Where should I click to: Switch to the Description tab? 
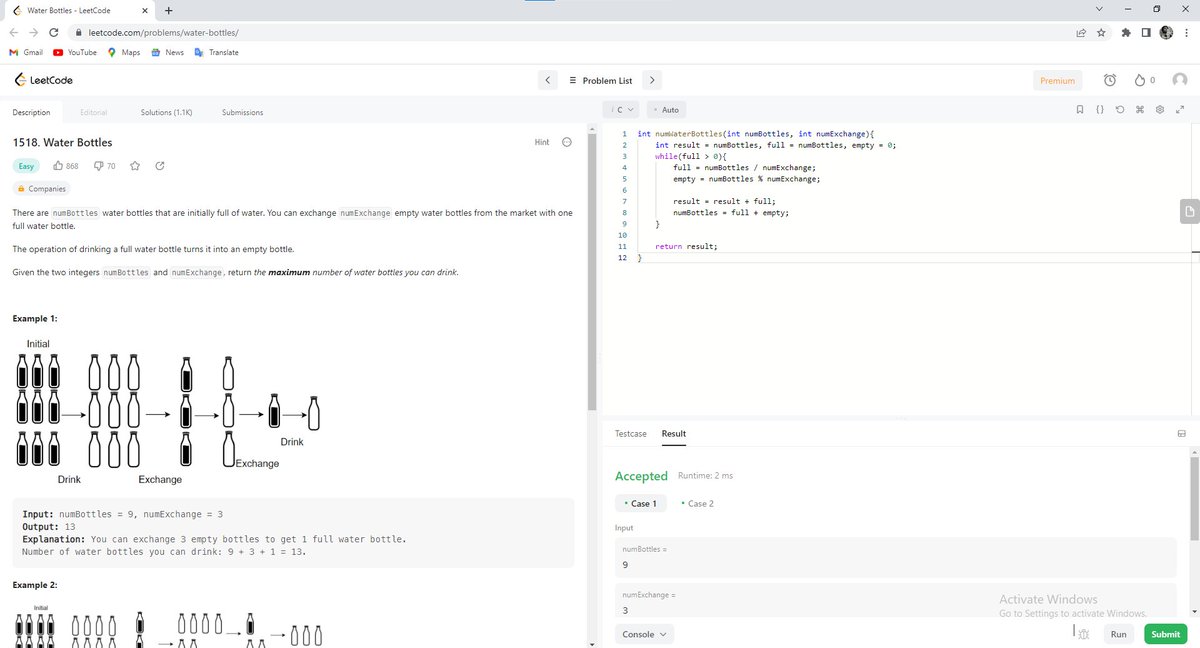tap(31, 112)
